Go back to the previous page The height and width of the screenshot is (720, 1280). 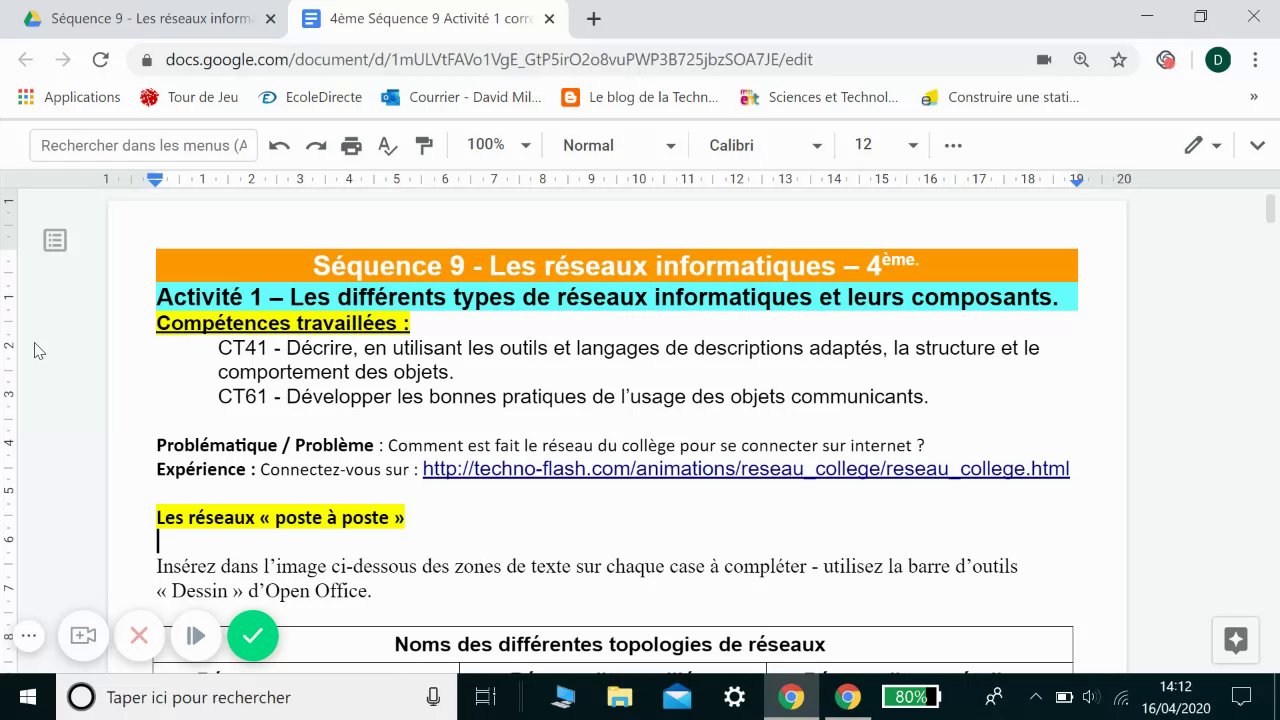tap(26, 60)
